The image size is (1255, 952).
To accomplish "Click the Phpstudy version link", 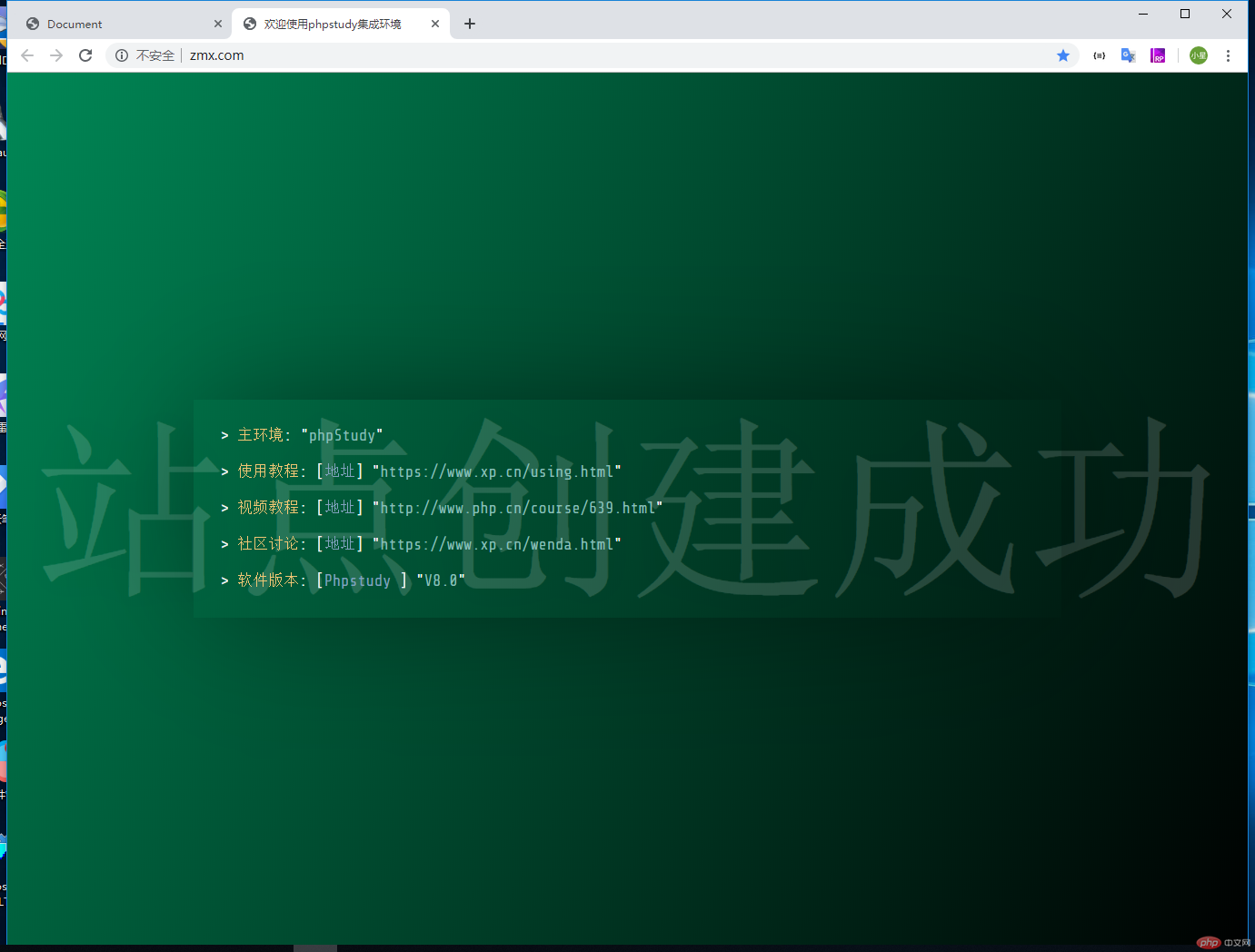I will point(357,580).
